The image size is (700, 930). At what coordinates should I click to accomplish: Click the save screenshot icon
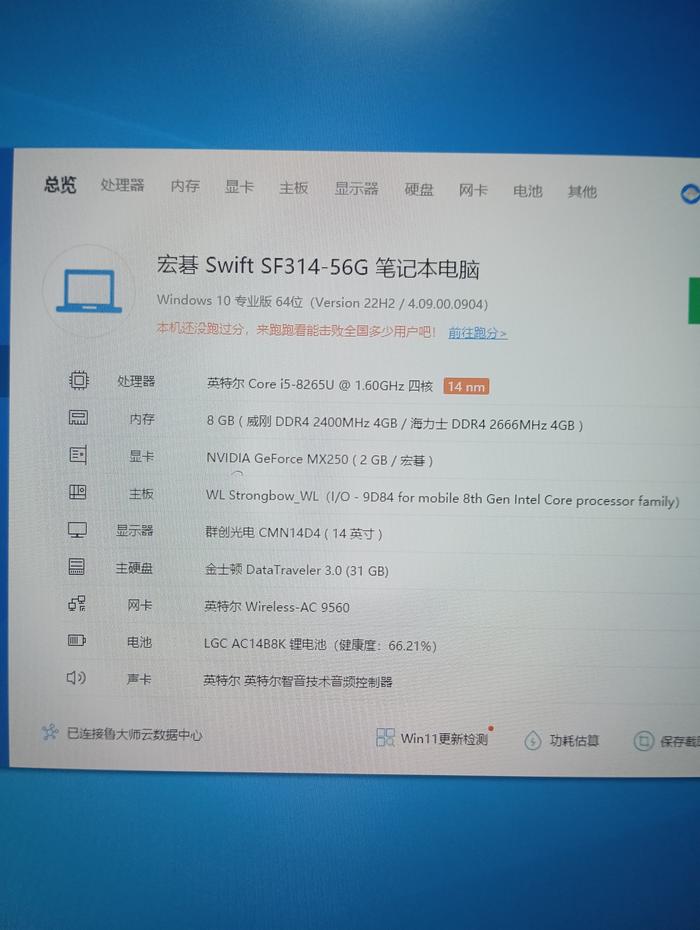click(x=643, y=741)
